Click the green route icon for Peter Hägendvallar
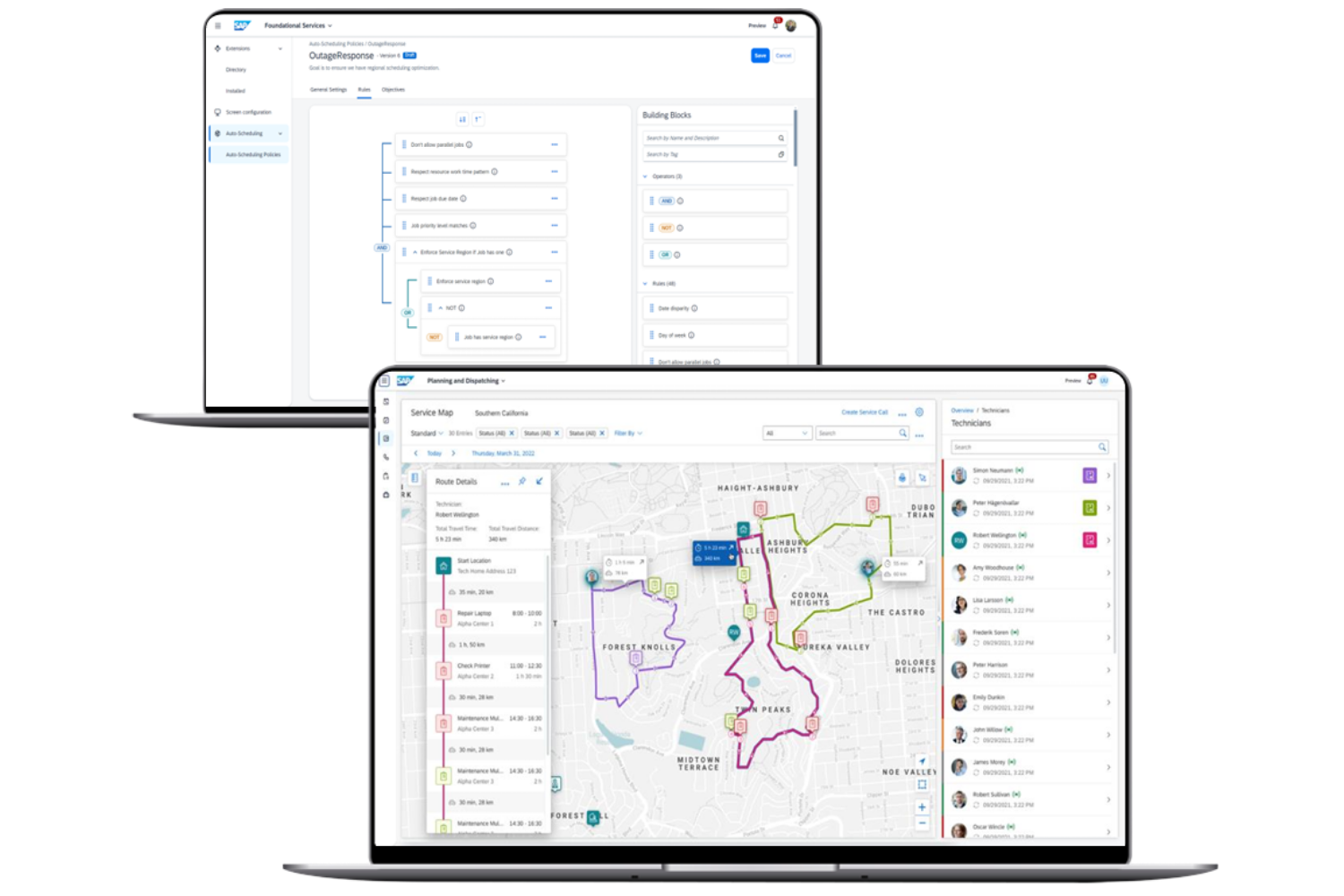This screenshot has height=896, width=1344. (x=1090, y=508)
